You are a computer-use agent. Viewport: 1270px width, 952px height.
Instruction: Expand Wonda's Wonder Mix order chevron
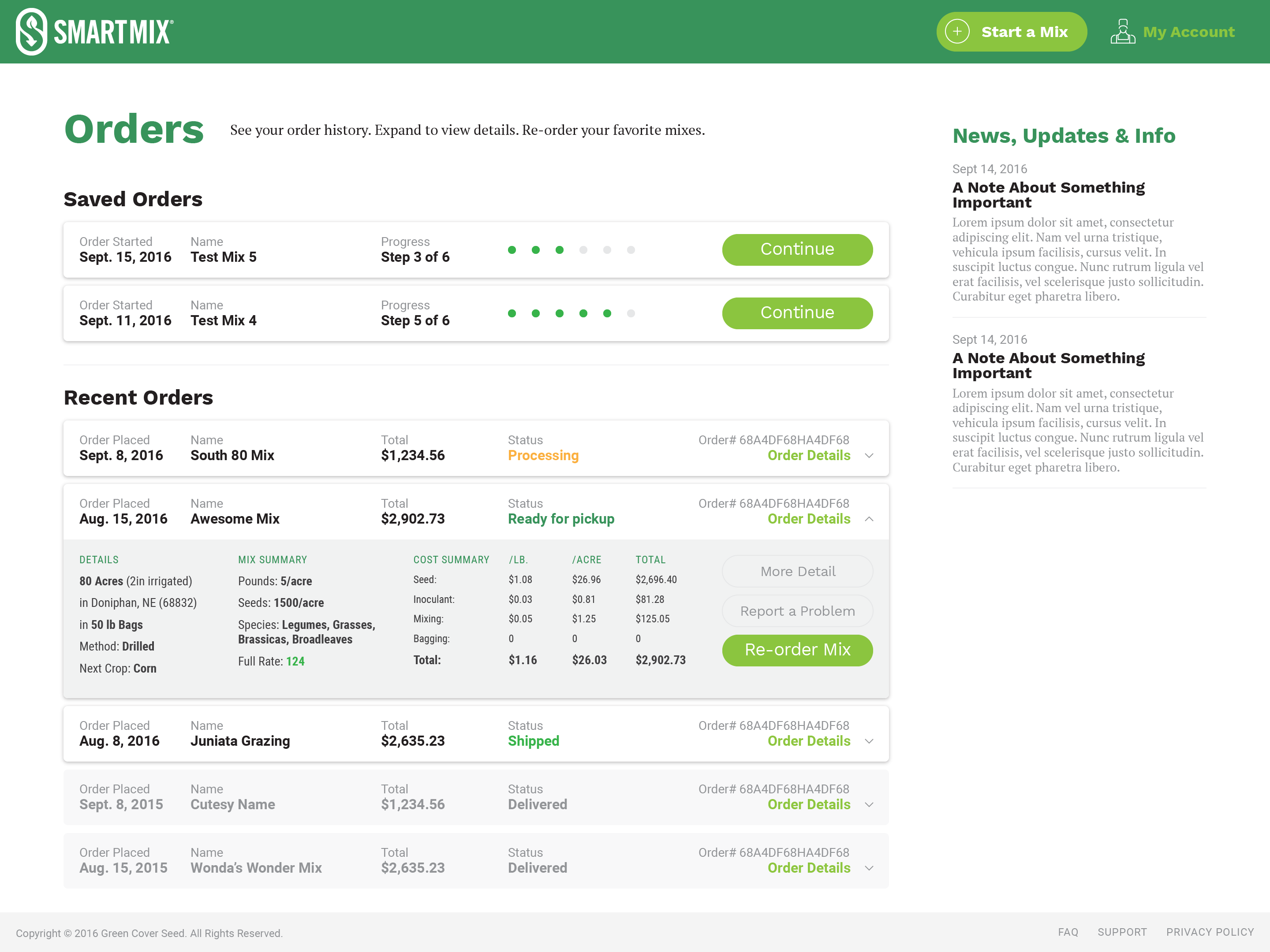coord(869,868)
